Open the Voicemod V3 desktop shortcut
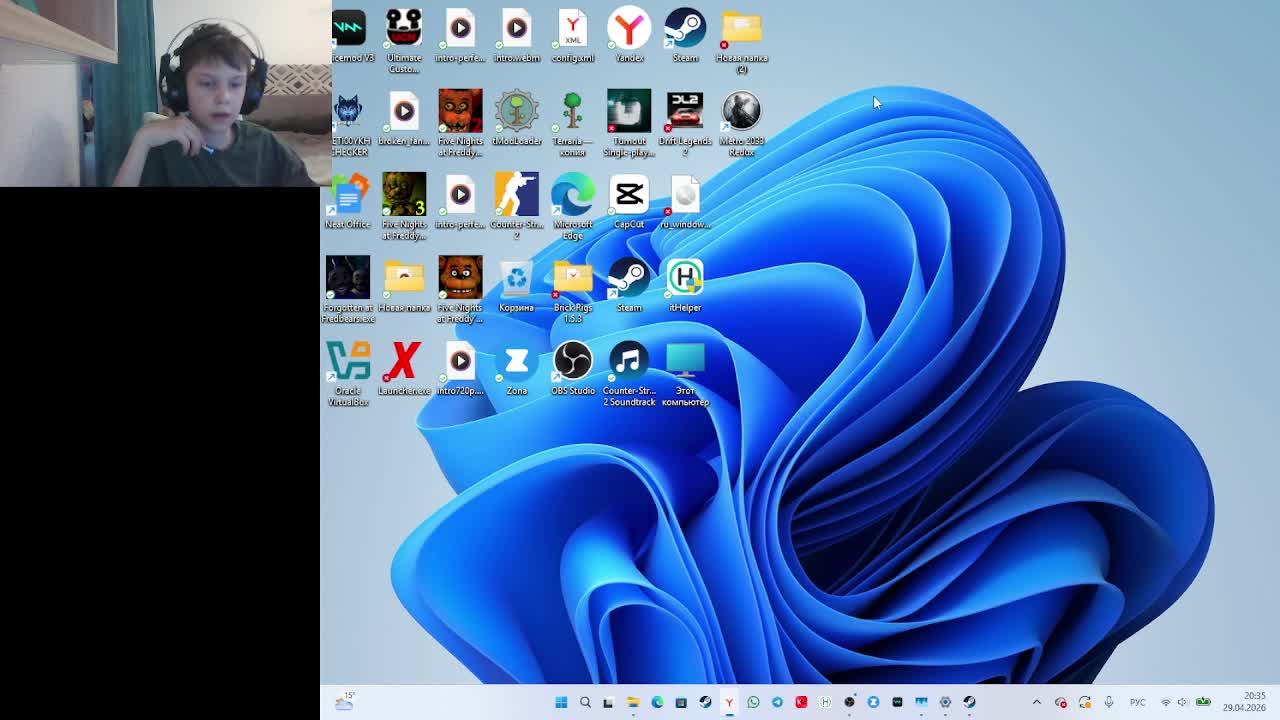 (349, 37)
